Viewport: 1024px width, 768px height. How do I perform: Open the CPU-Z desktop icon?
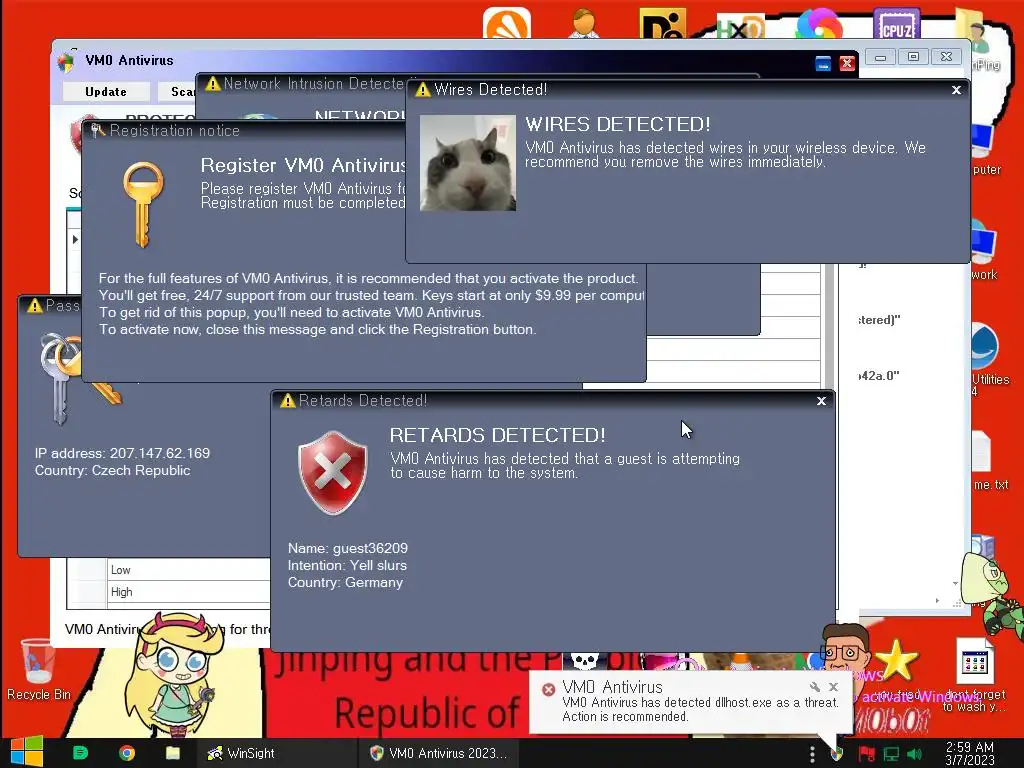tap(897, 24)
